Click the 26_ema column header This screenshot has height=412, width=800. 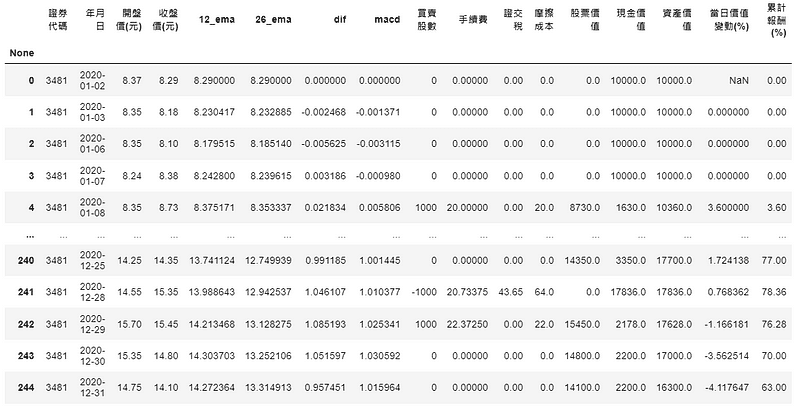274,19
